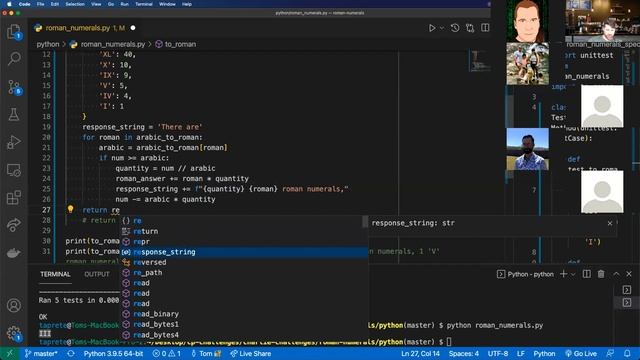Open the Run and Debug view

14,142
